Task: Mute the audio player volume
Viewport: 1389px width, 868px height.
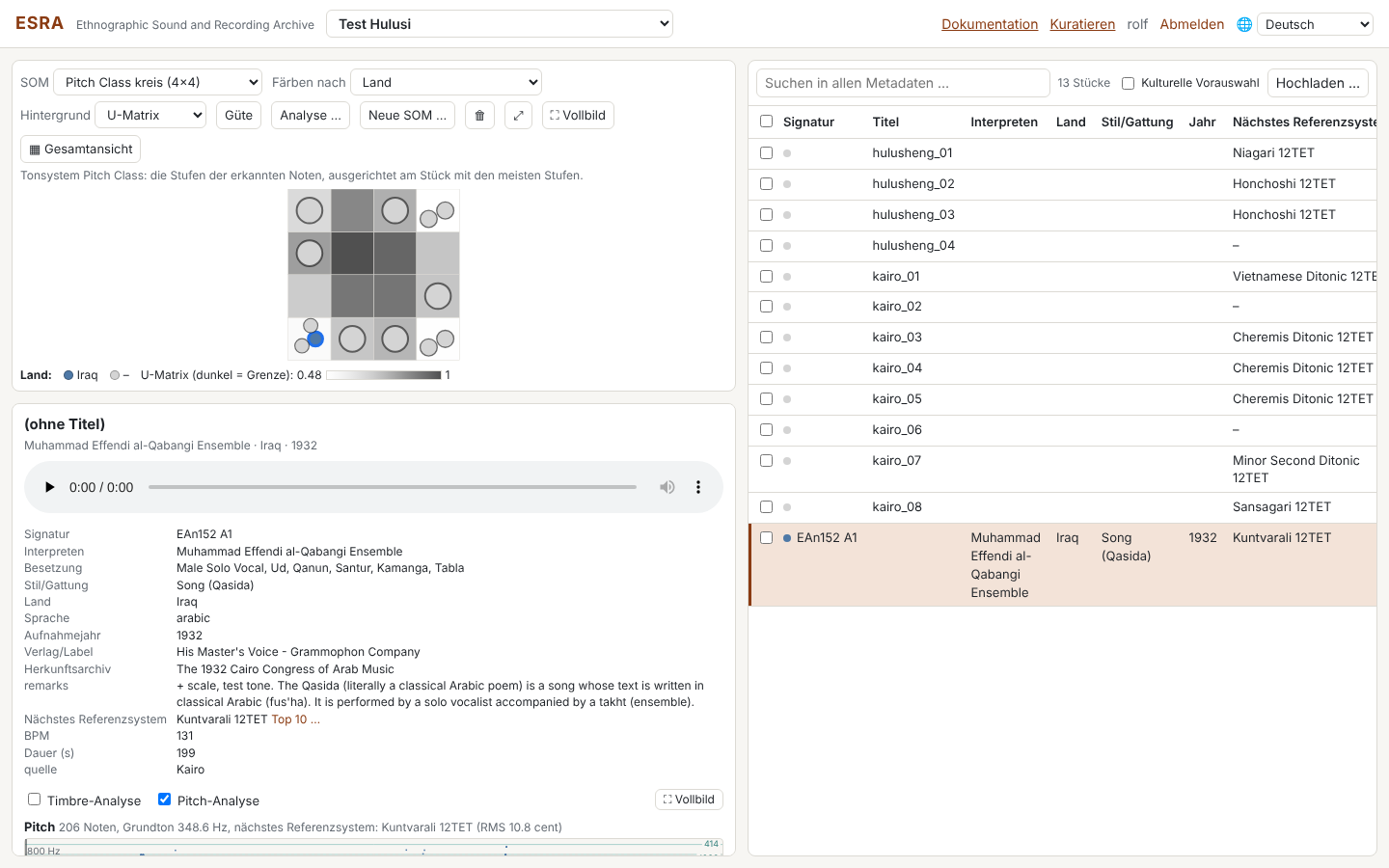Action: point(667,487)
